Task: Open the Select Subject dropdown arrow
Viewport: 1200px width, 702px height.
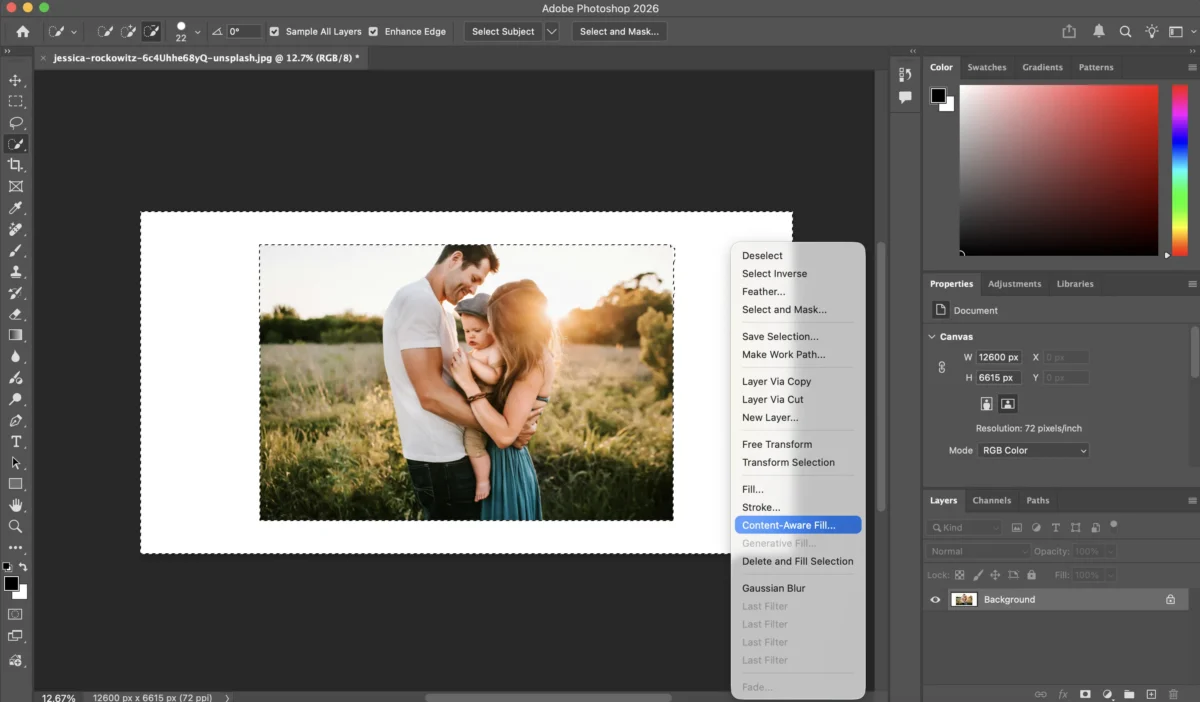Action: 551,31
